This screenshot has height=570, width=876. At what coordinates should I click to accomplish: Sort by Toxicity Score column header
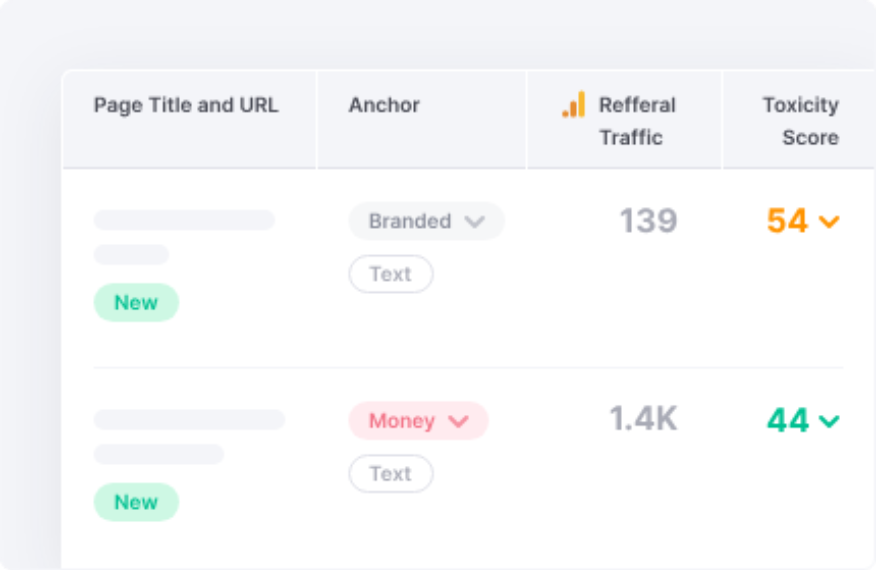coord(801,121)
